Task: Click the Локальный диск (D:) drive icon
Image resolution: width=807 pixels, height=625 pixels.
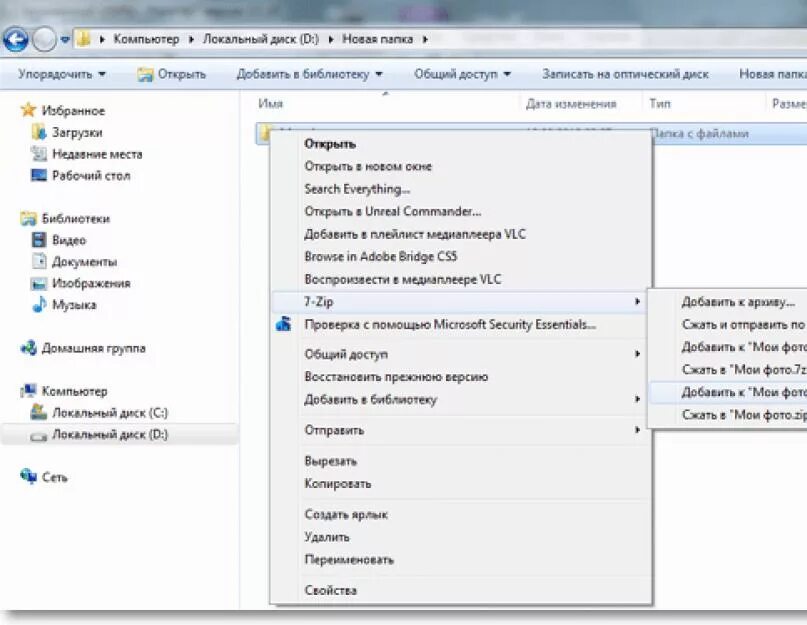Action: tap(39, 436)
